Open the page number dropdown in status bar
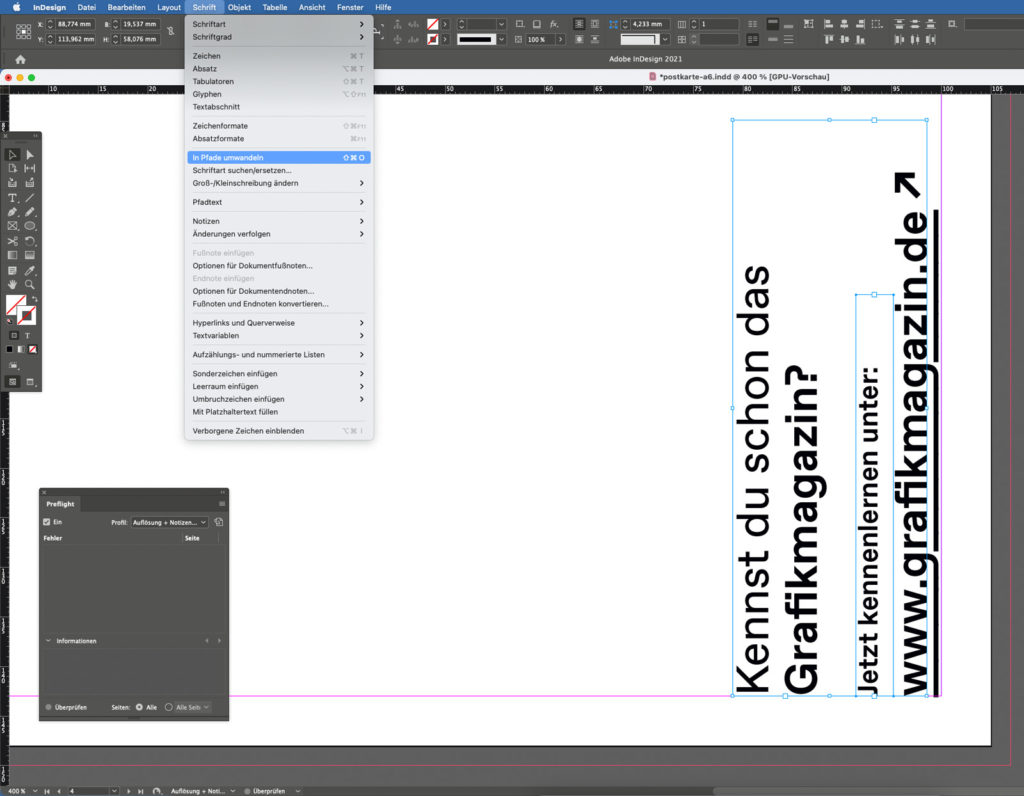 [x=114, y=791]
